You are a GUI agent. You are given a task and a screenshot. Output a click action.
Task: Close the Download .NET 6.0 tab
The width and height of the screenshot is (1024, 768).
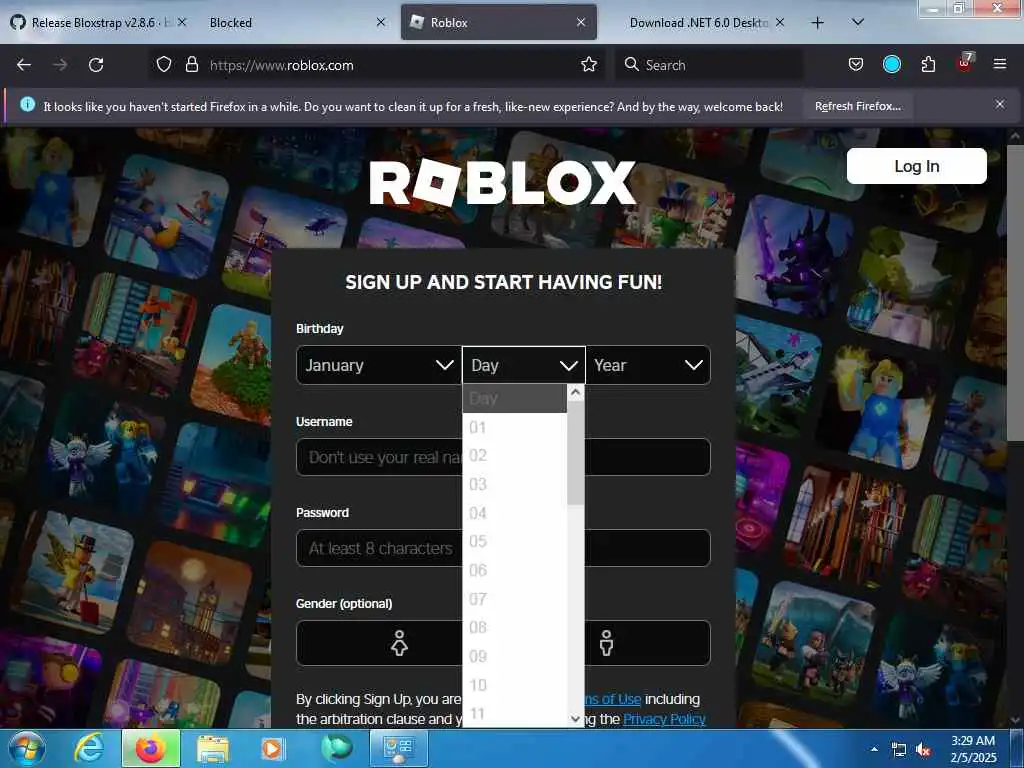point(780,23)
